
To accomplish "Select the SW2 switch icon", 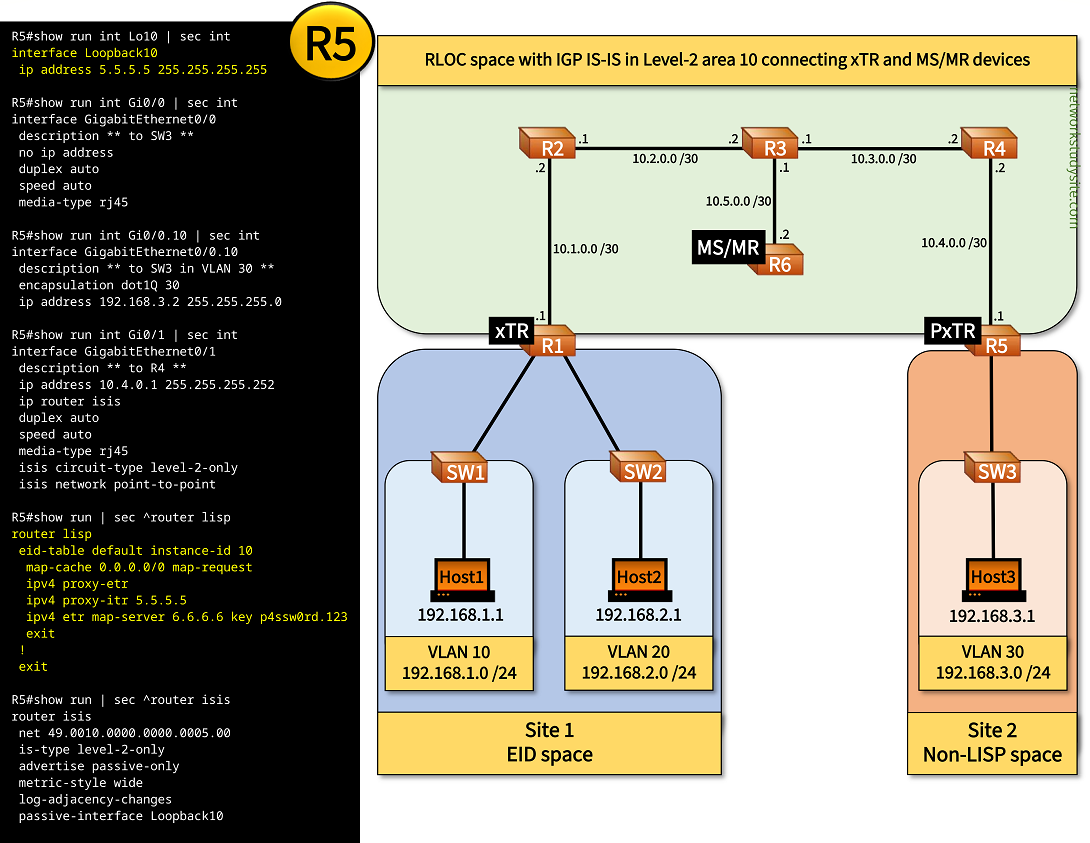I will (640, 470).
